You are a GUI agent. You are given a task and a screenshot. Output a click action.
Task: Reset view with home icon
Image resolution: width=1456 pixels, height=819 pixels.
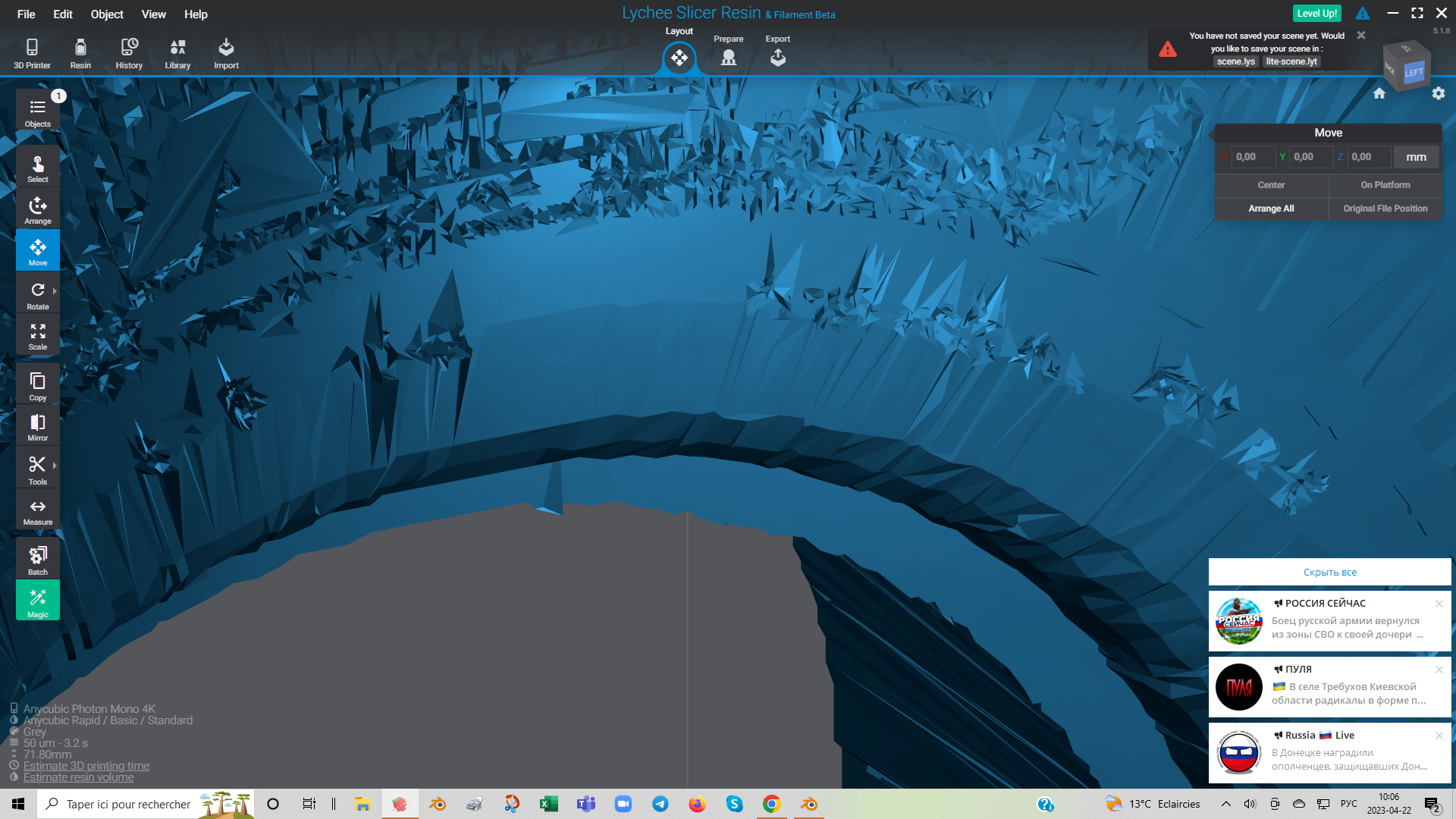1379,93
